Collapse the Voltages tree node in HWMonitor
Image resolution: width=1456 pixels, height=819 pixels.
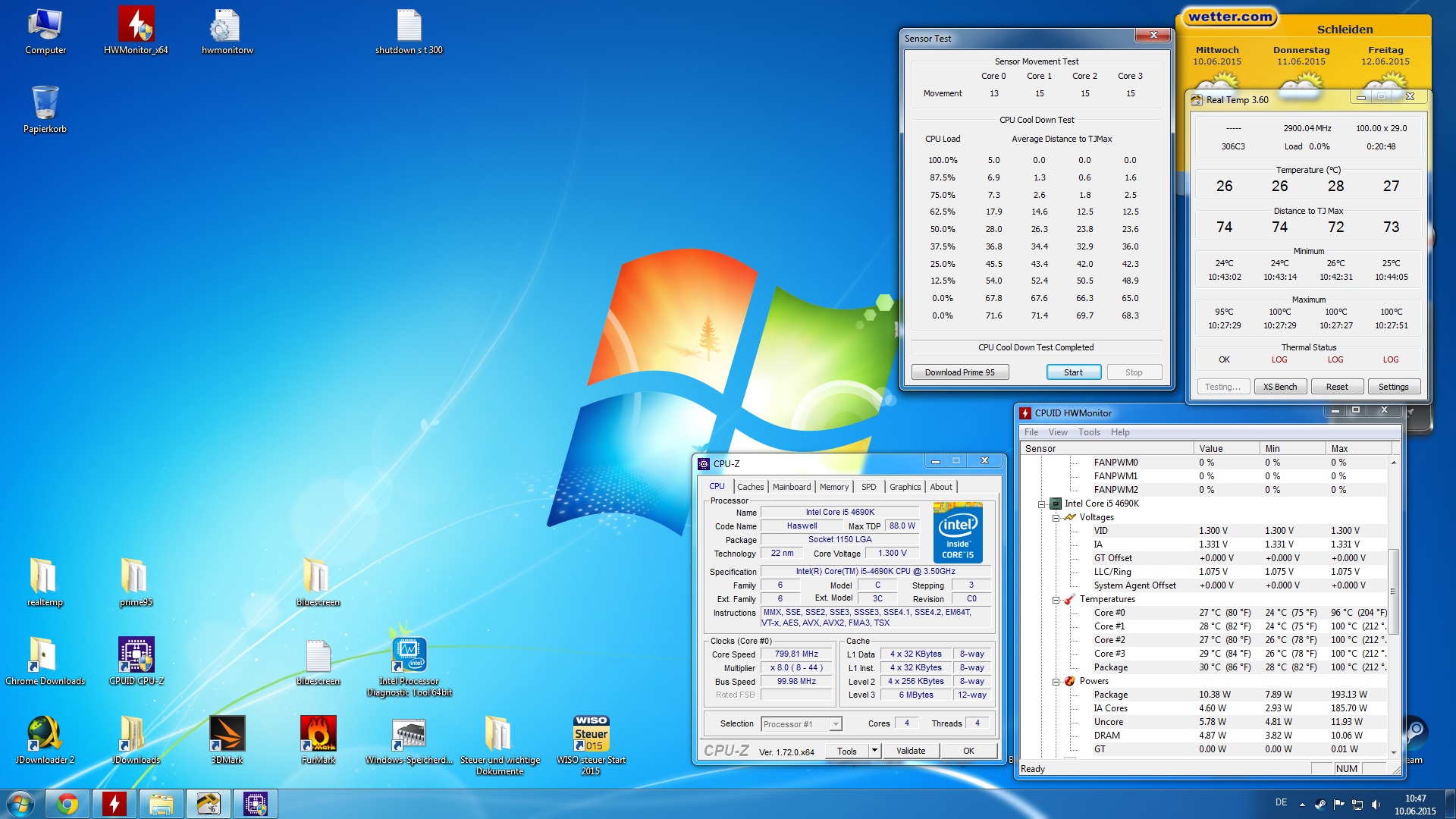(x=1056, y=518)
